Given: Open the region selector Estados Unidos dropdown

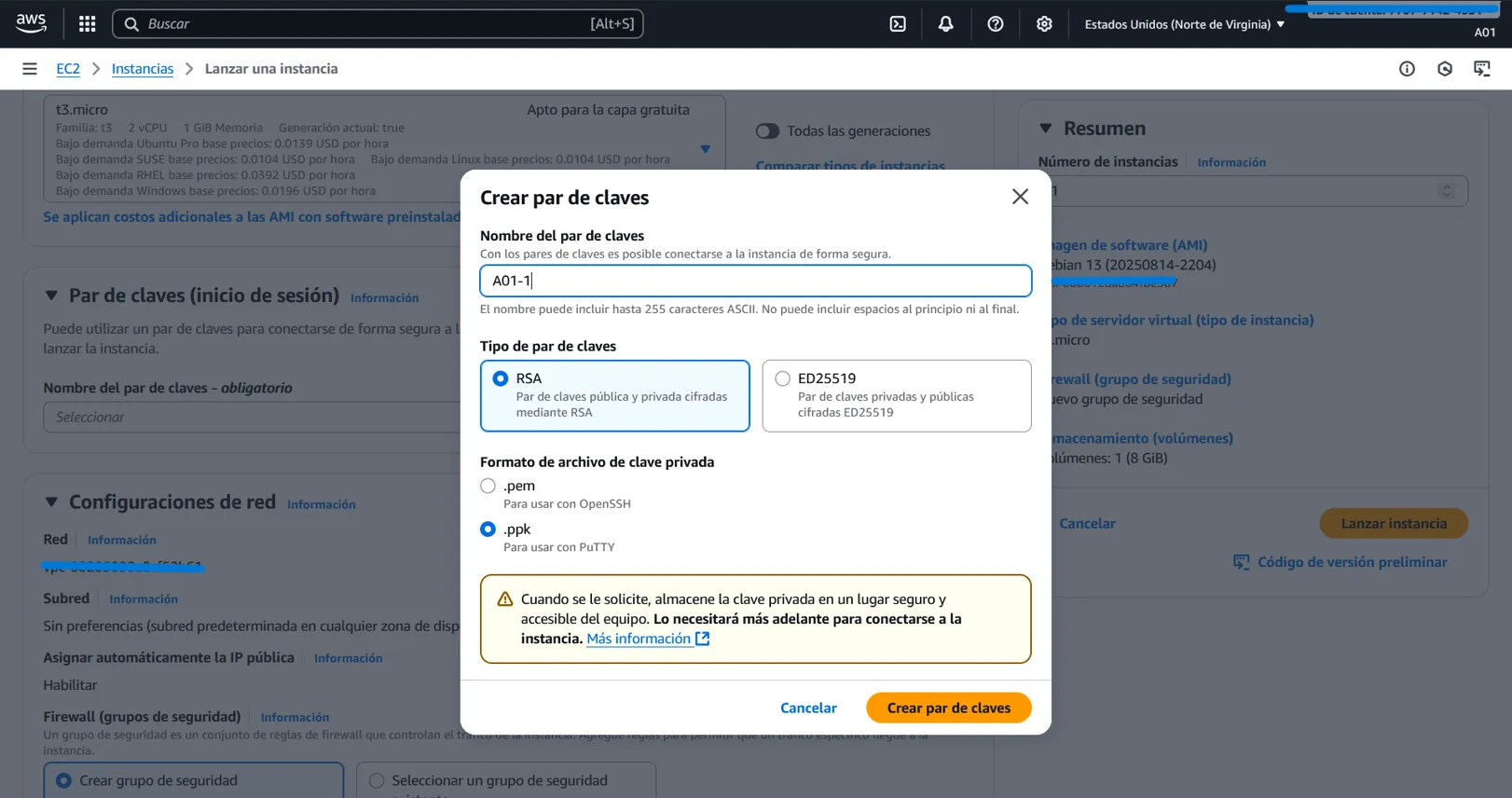Looking at the screenshot, I should pos(1184,24).
